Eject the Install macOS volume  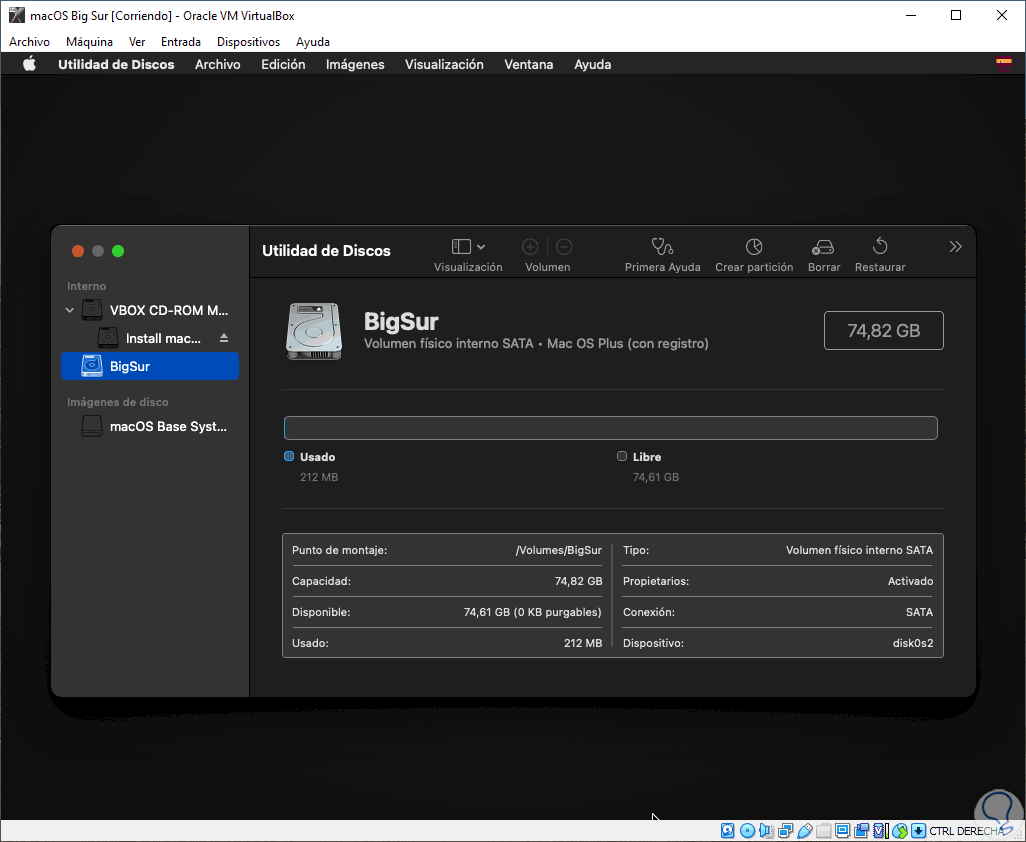pyautogui.click(x=224, y=338)
